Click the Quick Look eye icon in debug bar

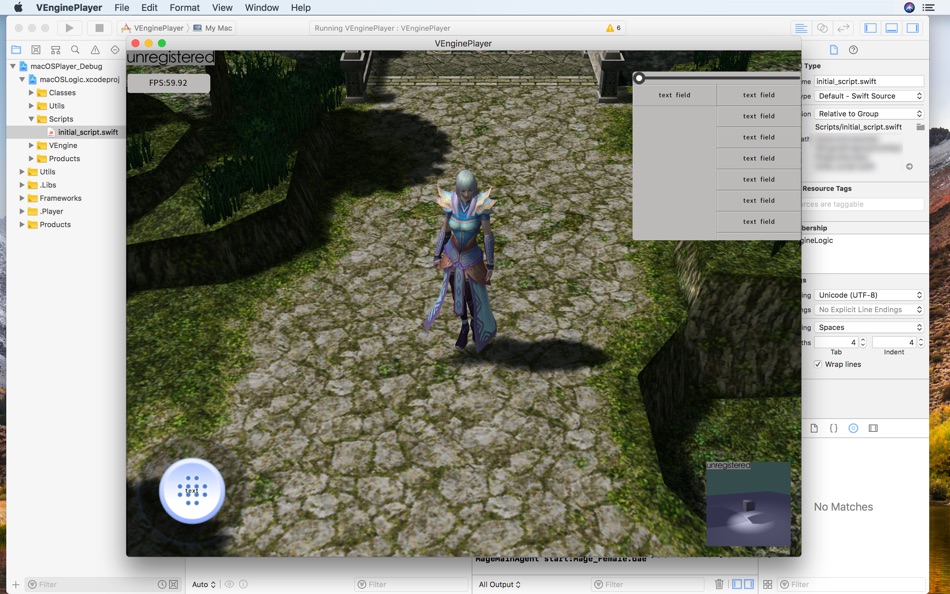pyautogui.click(x=230, y=584)
